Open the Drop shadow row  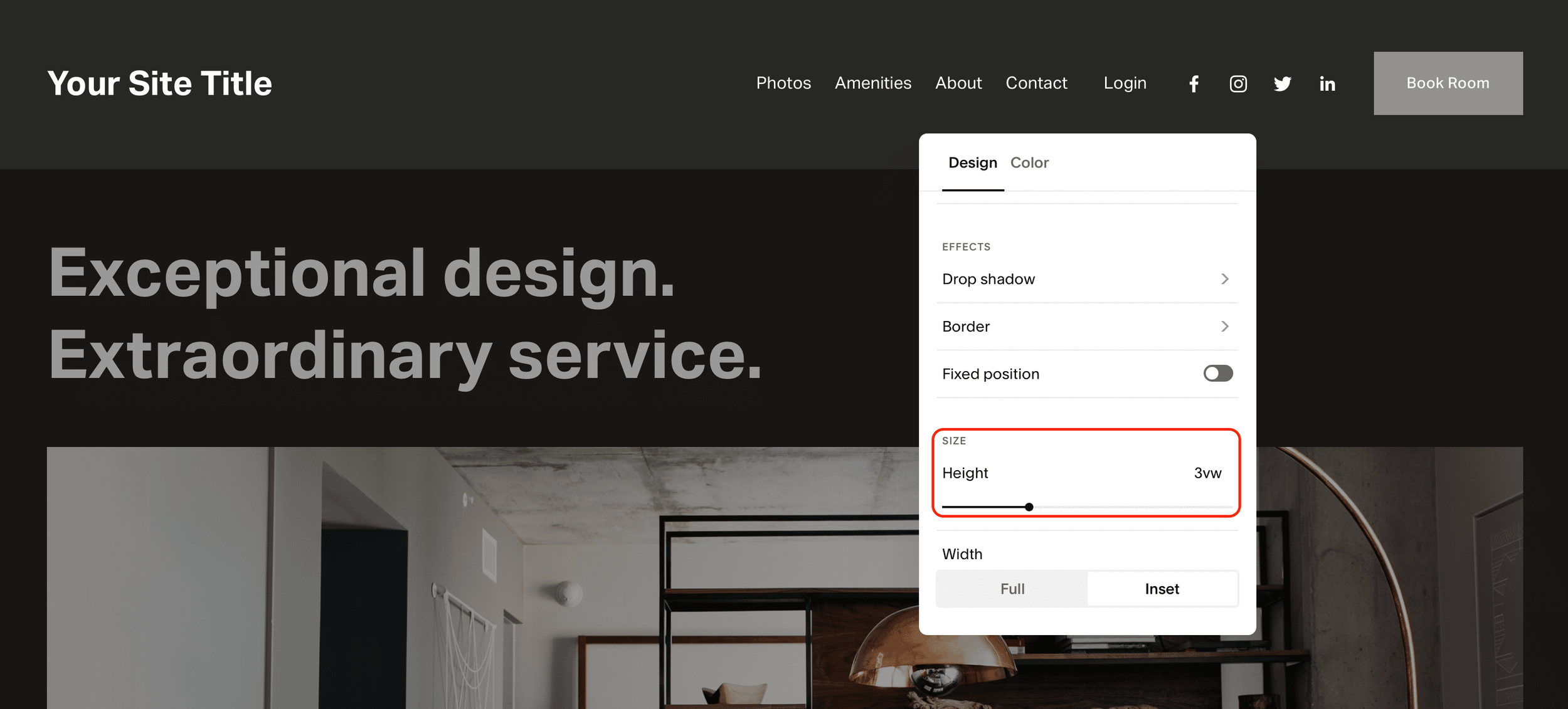(988, 279)
